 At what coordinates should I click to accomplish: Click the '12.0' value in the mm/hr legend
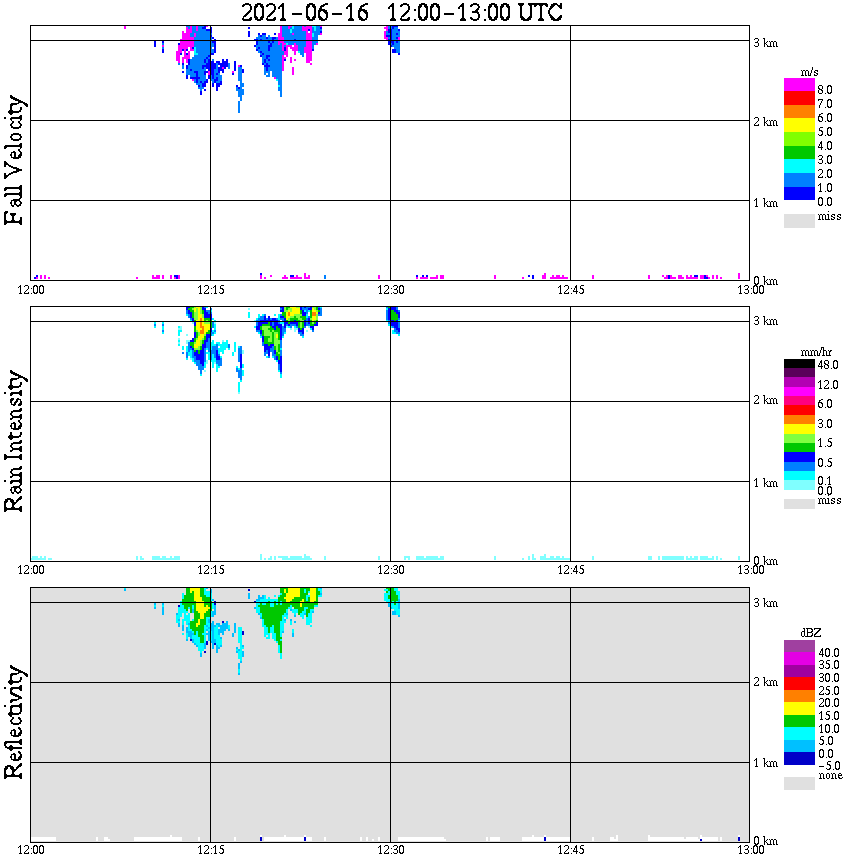827,385
